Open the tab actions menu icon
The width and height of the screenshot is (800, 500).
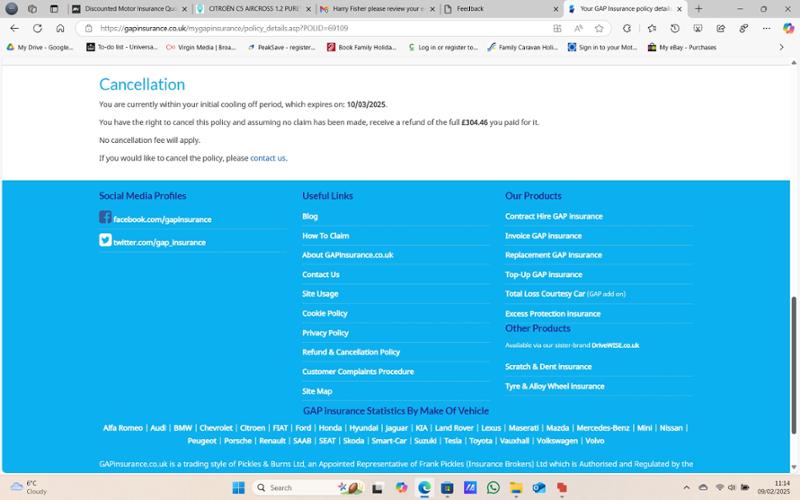tap(54, 9)
